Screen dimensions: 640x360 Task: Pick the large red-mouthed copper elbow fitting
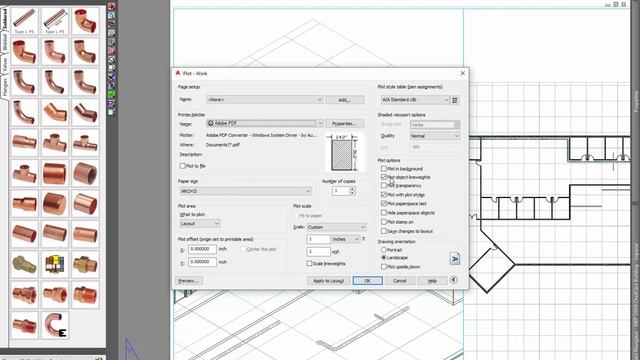[85, 20]
